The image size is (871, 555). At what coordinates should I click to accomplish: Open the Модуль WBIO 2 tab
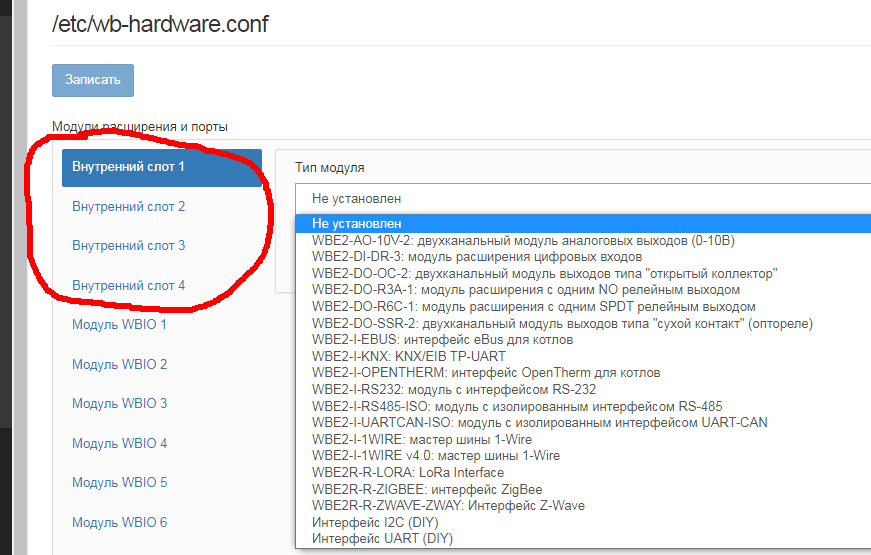[x=119, y=364]
